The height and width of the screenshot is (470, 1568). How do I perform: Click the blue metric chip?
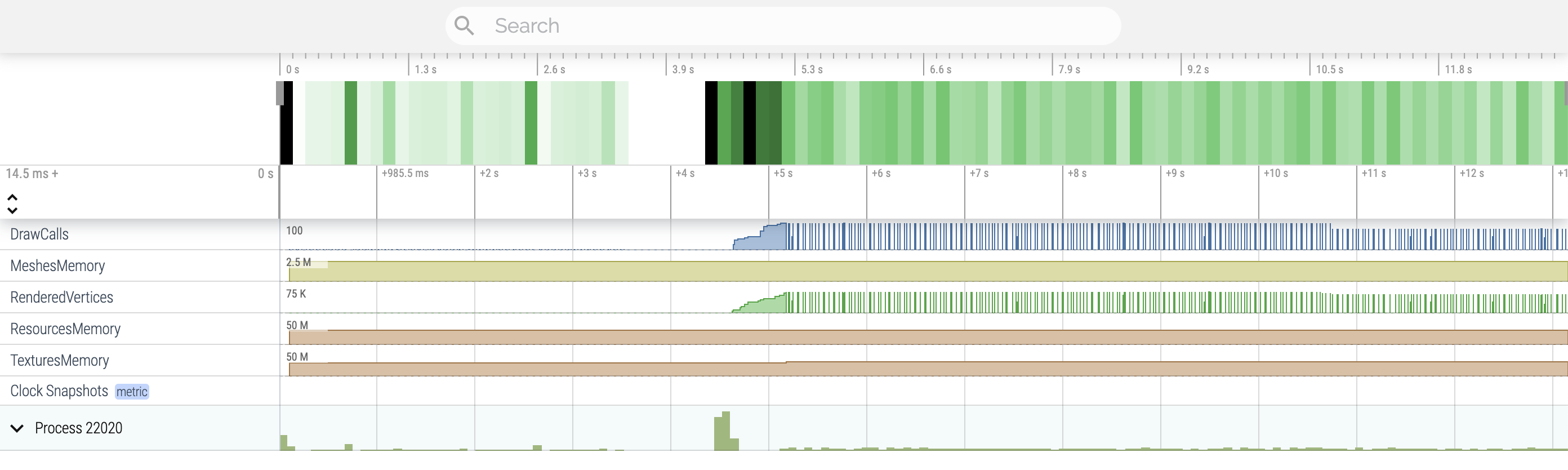coord(132,392)
